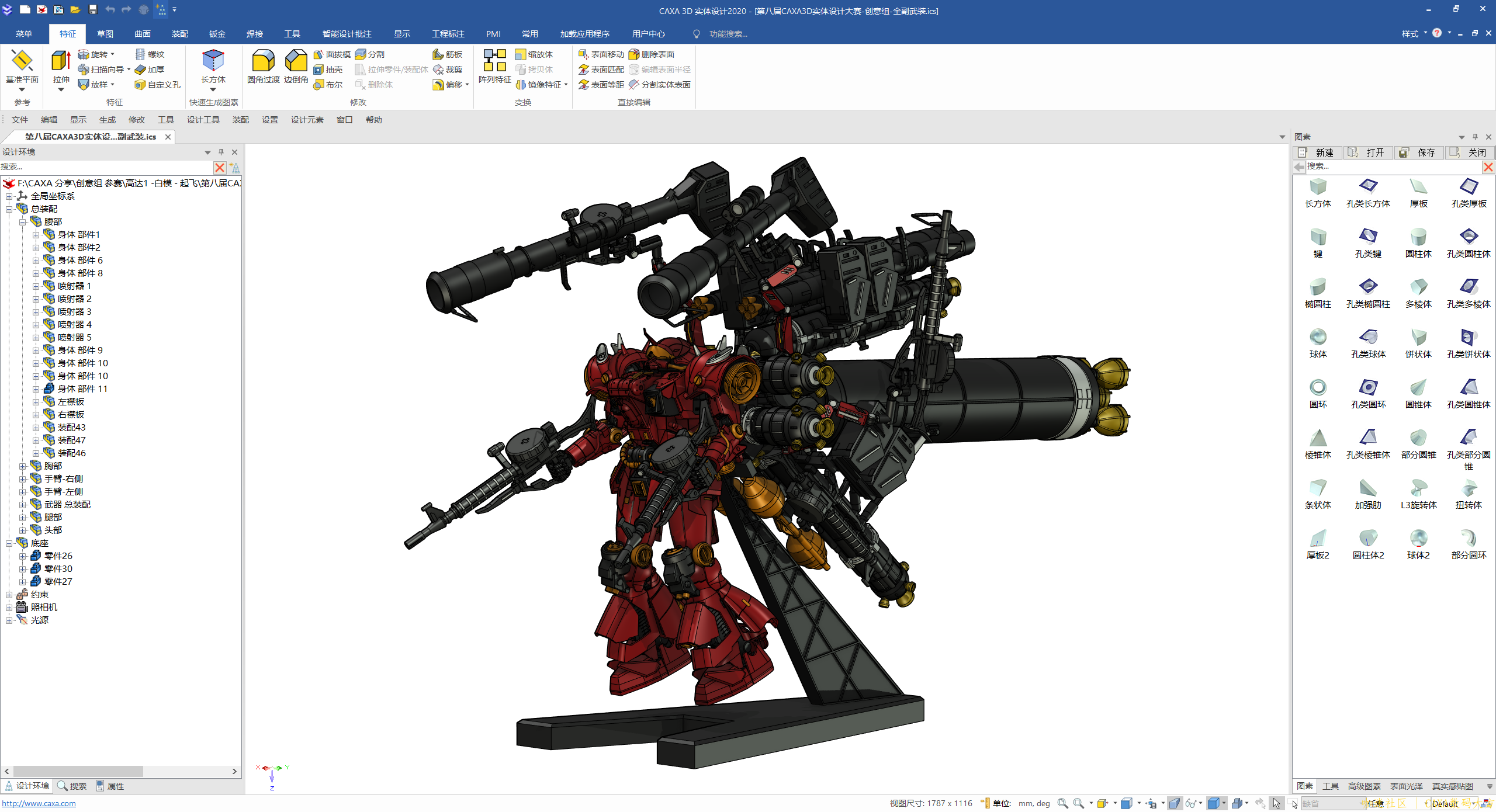This screenshot has height=812, width=1496.
Task: Insert a 长方体 box from the ribbon
Action: [x=213, y=65]
